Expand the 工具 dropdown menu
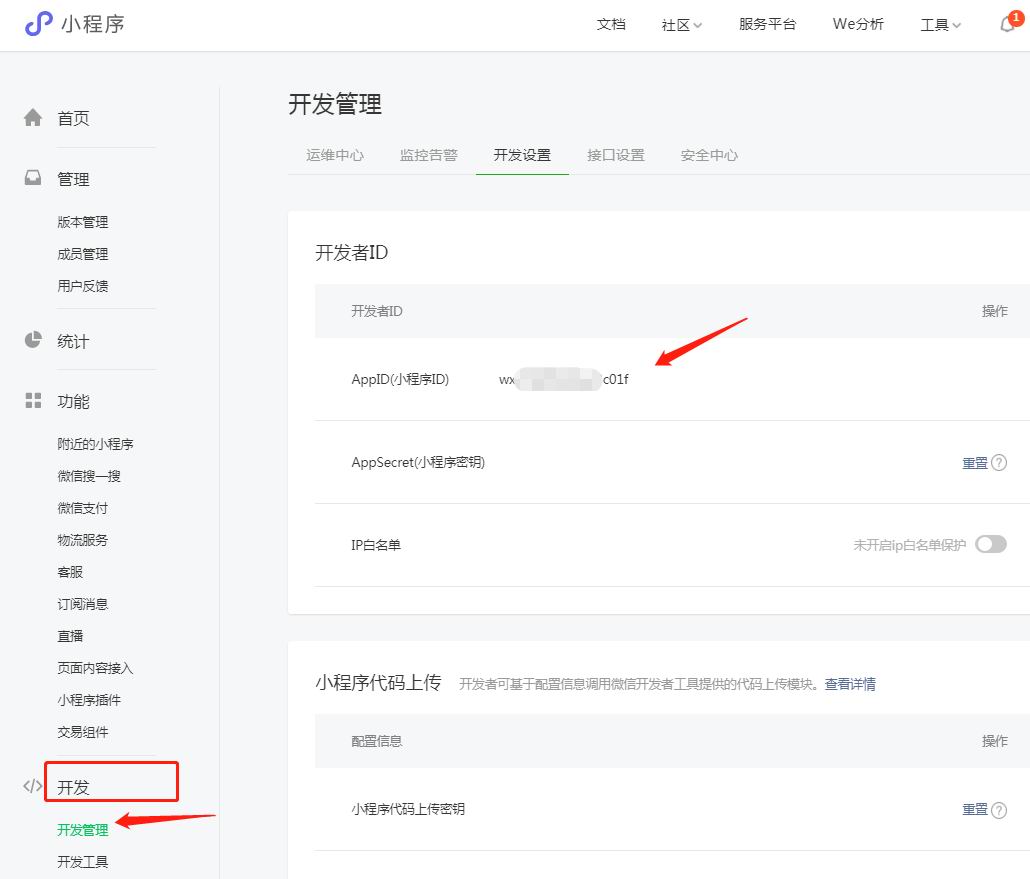The width and height of the screenshot is (1030, 879). click(x=940, y=25)
